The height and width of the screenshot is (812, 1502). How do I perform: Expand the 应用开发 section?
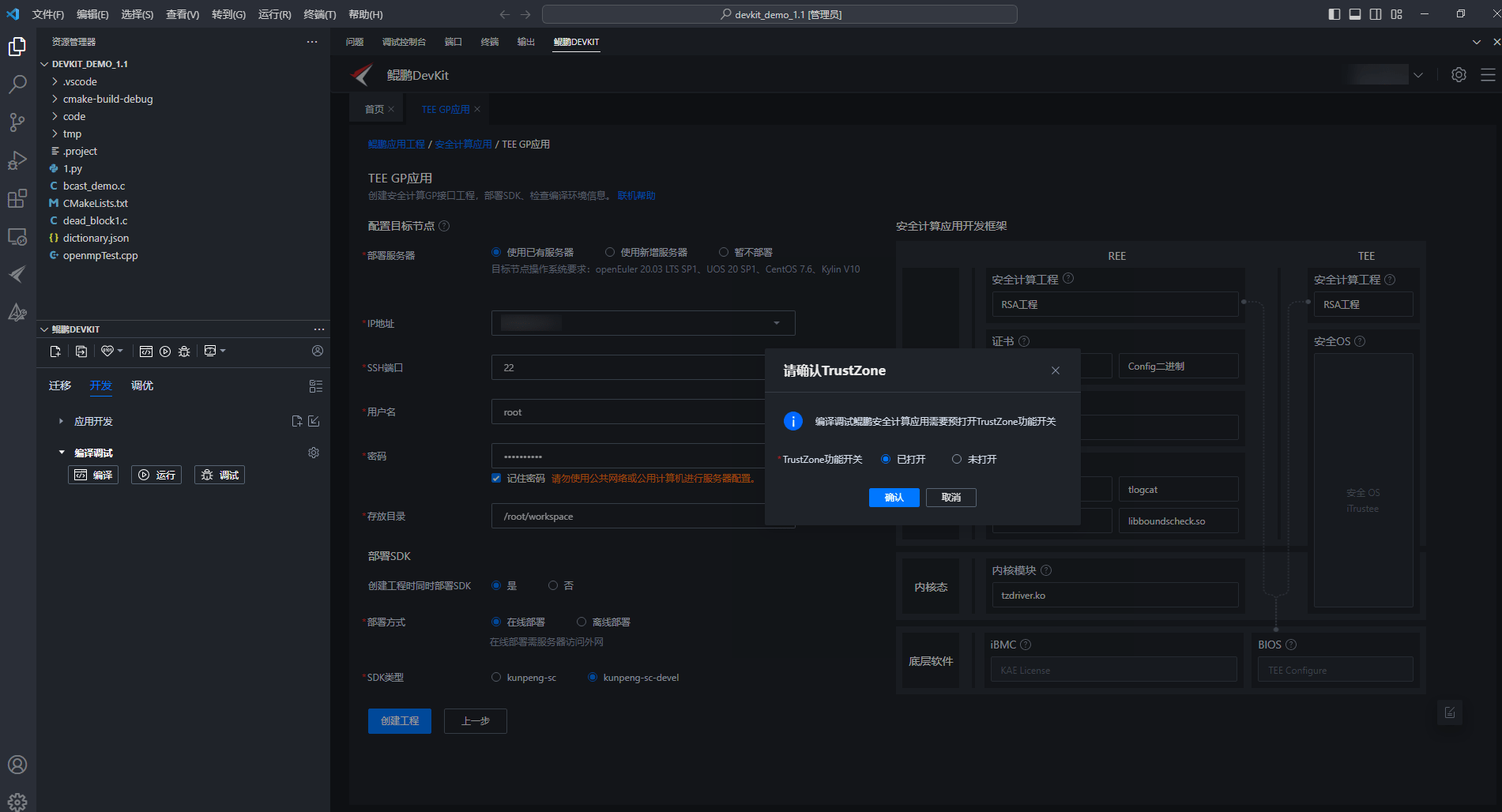[61, 421]
